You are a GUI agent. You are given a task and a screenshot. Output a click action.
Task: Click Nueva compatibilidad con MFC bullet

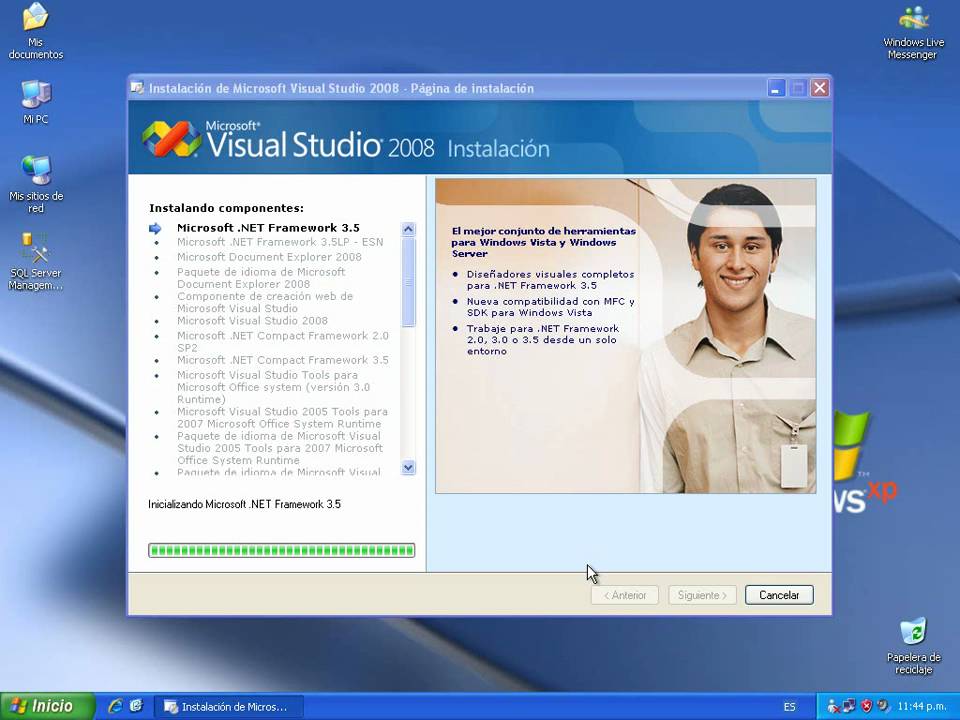point(550,307)
